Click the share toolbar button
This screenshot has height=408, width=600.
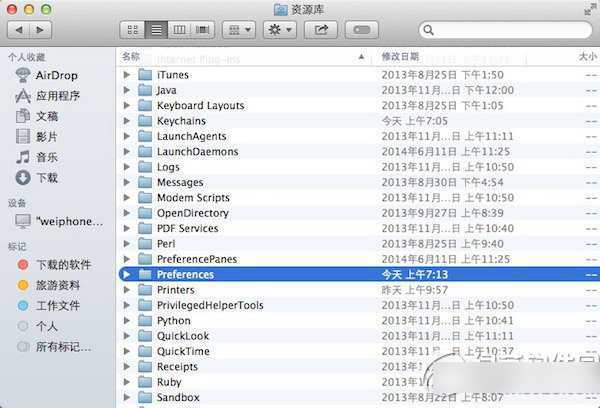tap(321, 30)
